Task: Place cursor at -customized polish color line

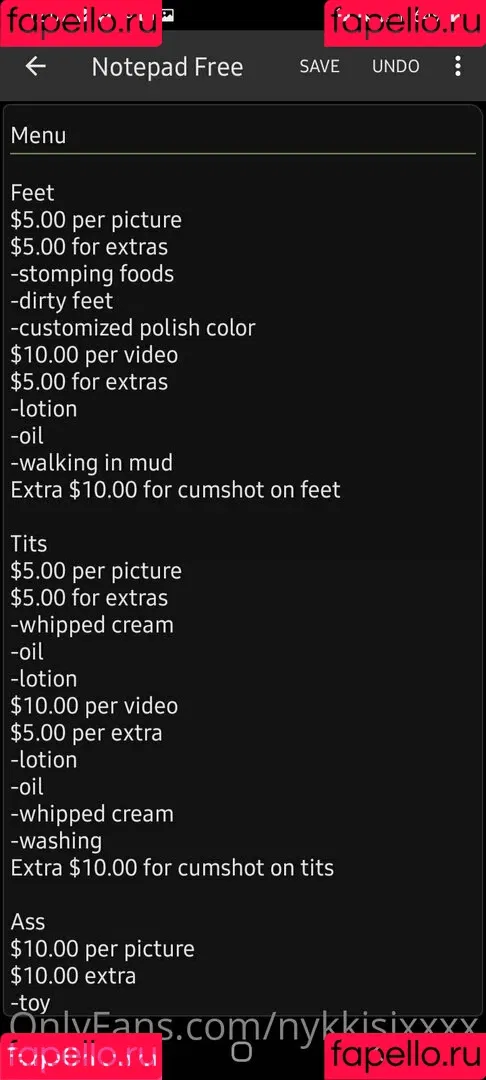Action: point(133,328)
